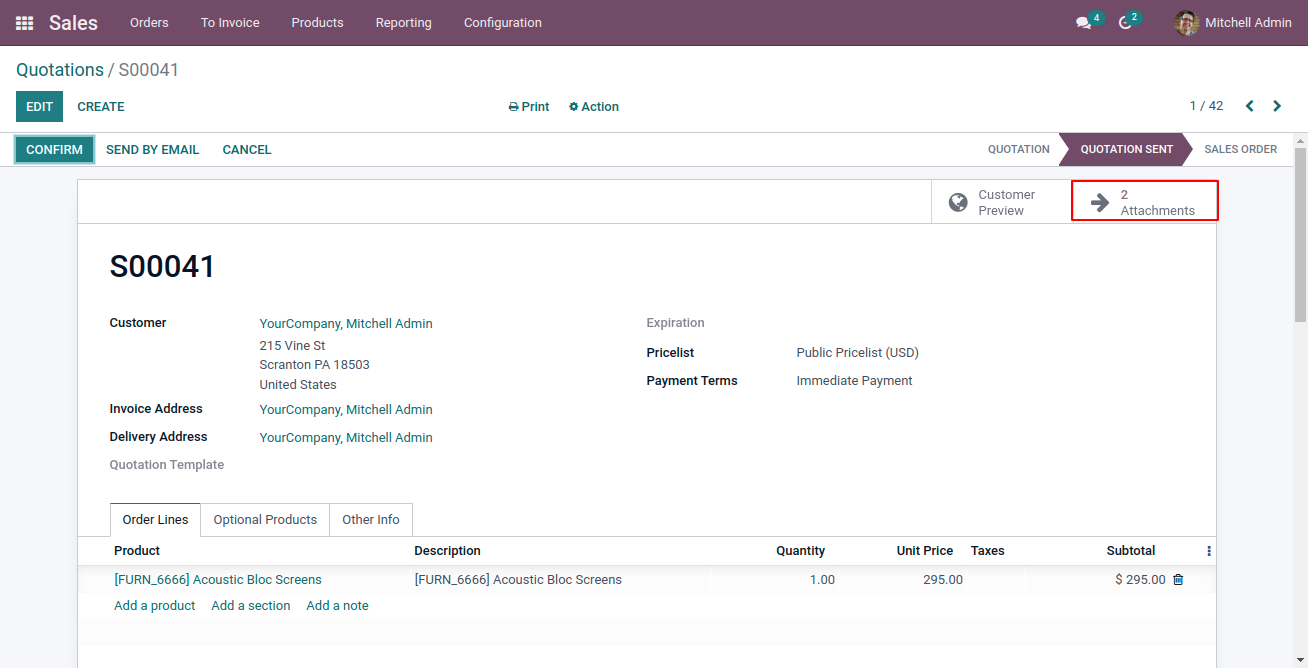Viewport: 1308px width, 668px height.
Task: Click the Quantity column header
Action: pyautogui.click(x=800, y=551)
